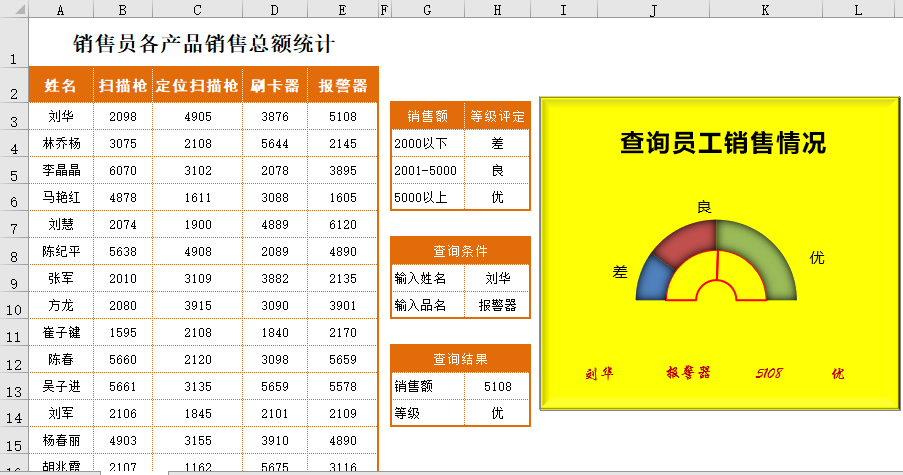Click the 定位扫描枪 table header cell

197,86
